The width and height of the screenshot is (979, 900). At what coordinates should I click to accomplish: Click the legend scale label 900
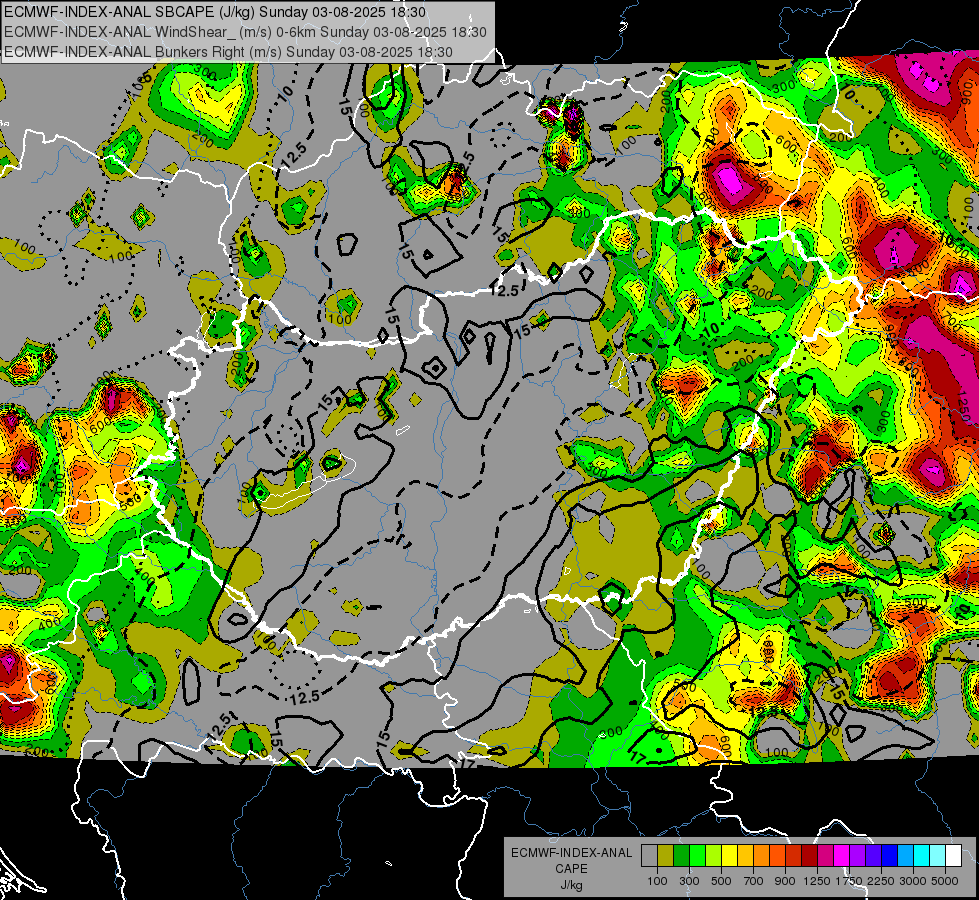click(785, 881)
